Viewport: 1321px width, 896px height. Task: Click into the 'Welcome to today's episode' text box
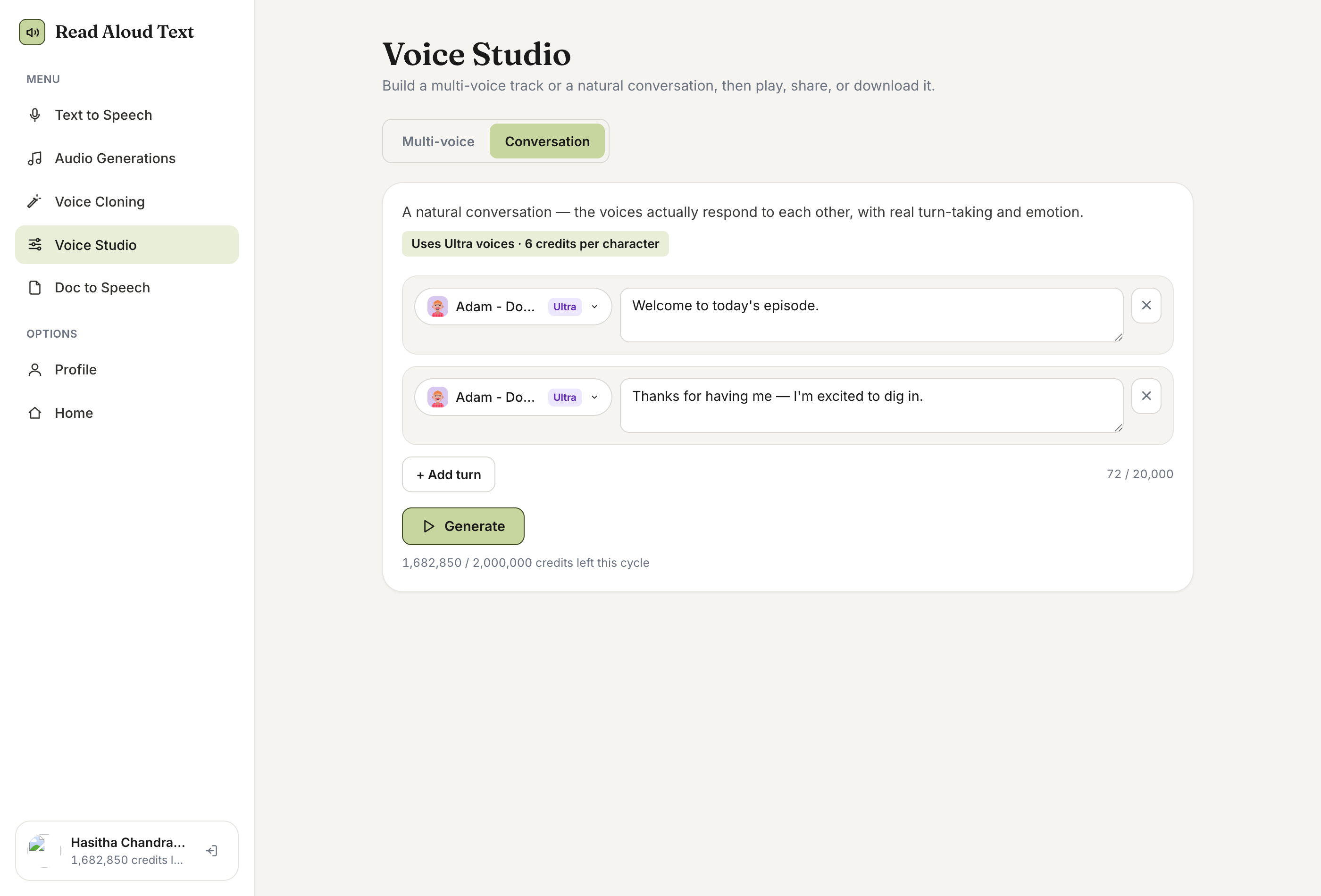click(x=871, y=315)
